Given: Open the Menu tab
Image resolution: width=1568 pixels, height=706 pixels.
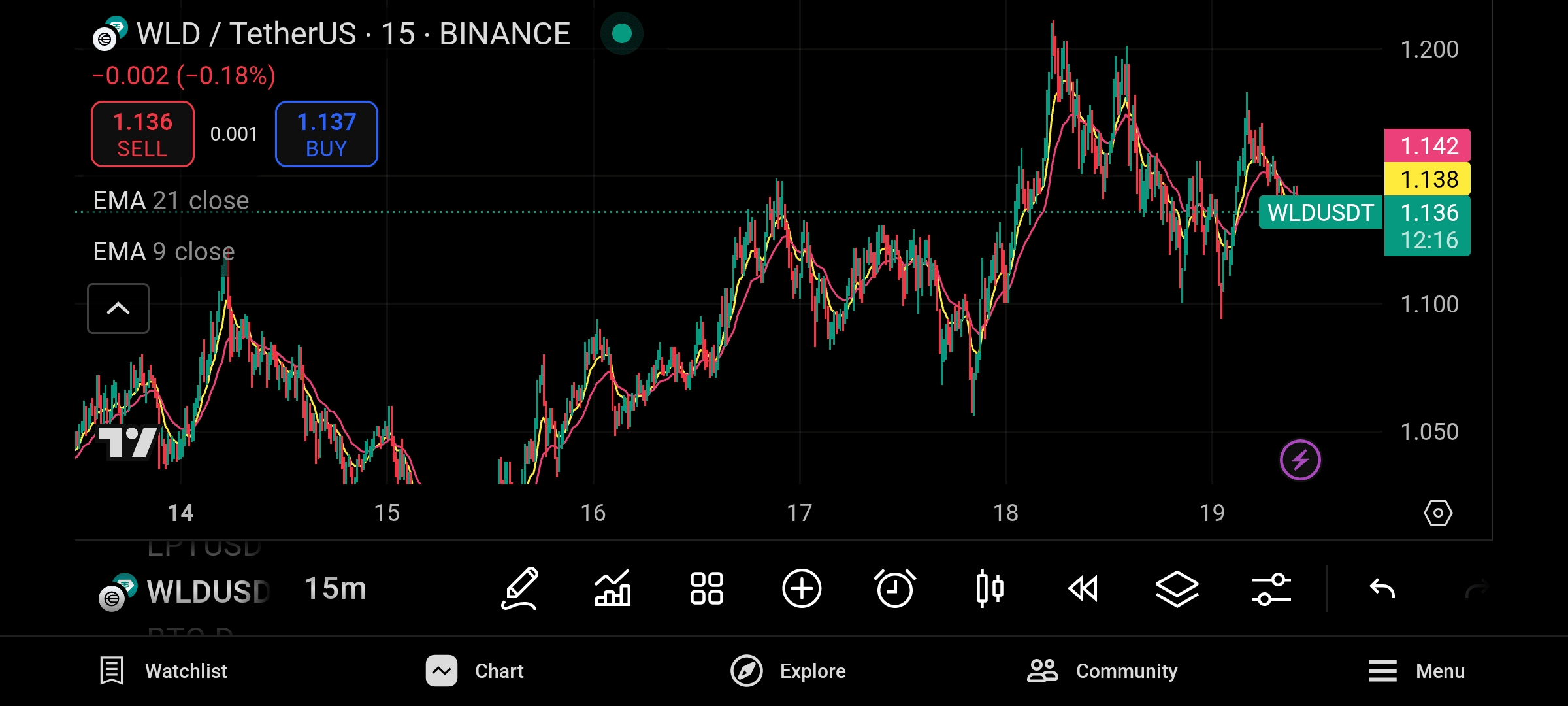Looking at the screenshot, I should [x=1416, y=671].
